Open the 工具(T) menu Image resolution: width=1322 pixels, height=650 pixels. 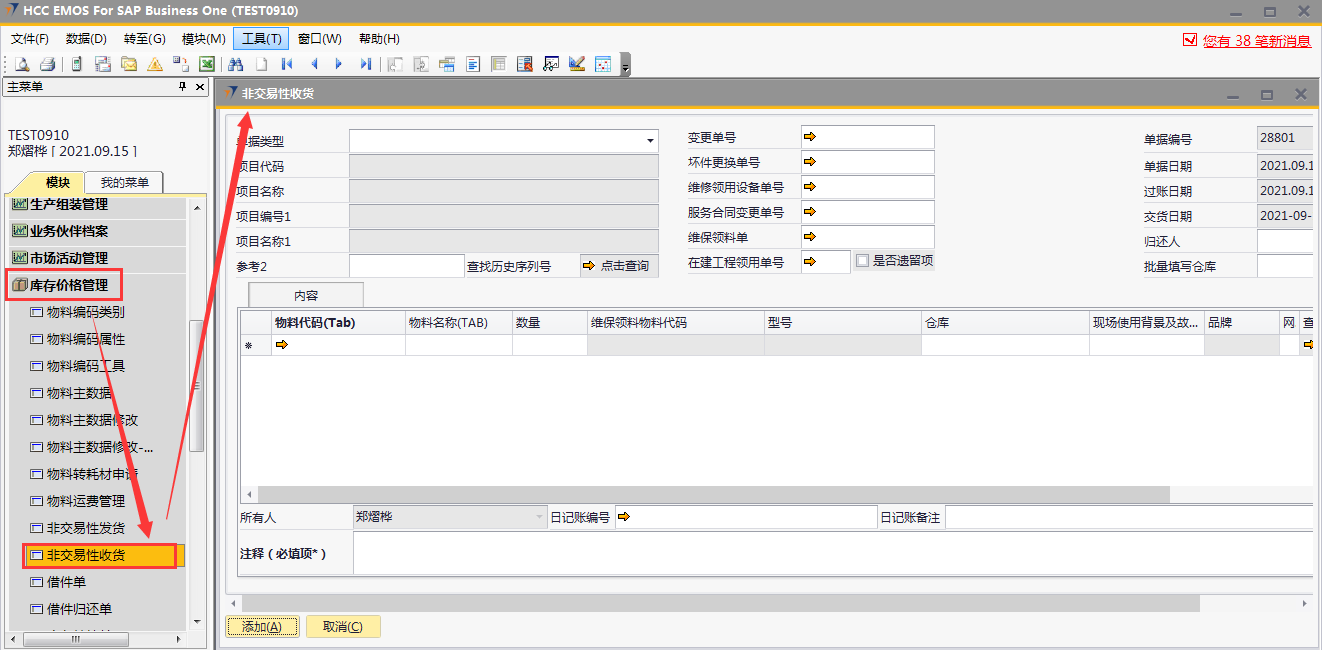[261, 39]
